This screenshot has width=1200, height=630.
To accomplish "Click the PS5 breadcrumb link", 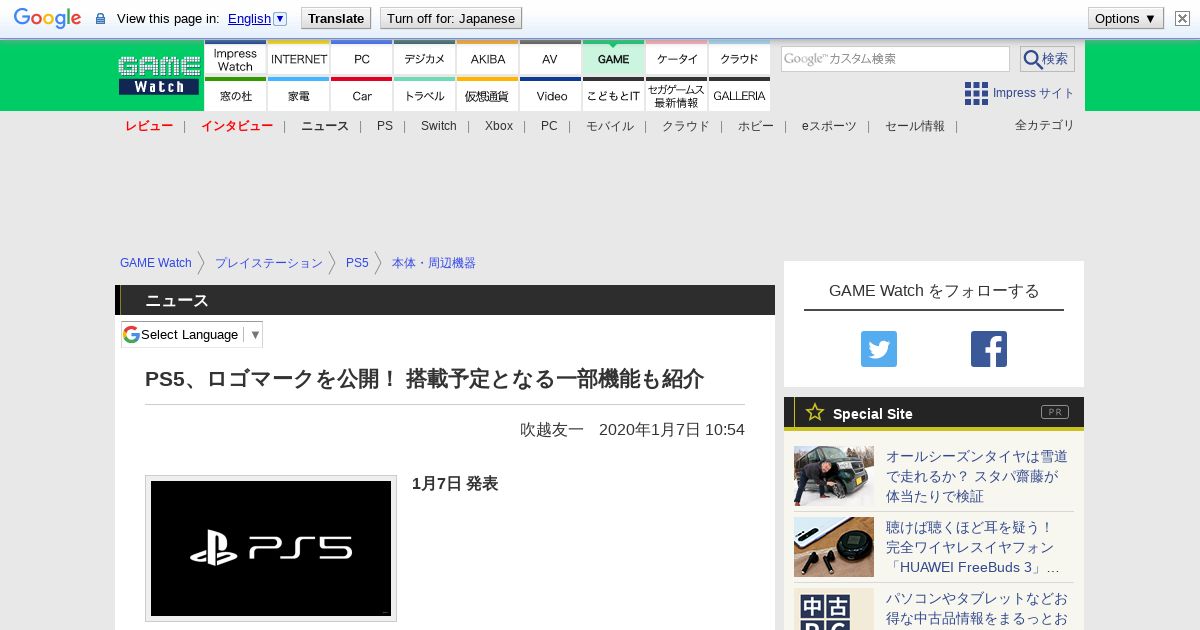I will (357, 263).
